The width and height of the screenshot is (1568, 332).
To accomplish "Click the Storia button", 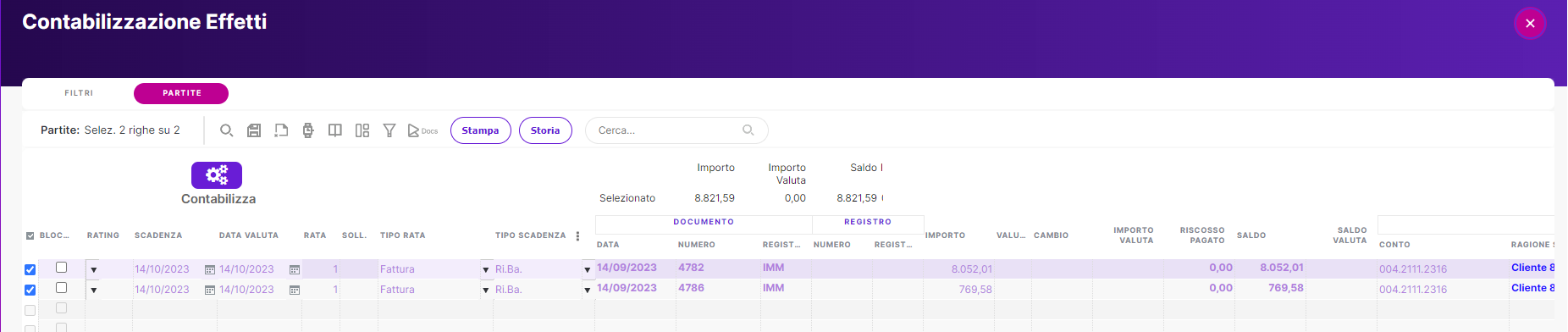I will 545,130.
